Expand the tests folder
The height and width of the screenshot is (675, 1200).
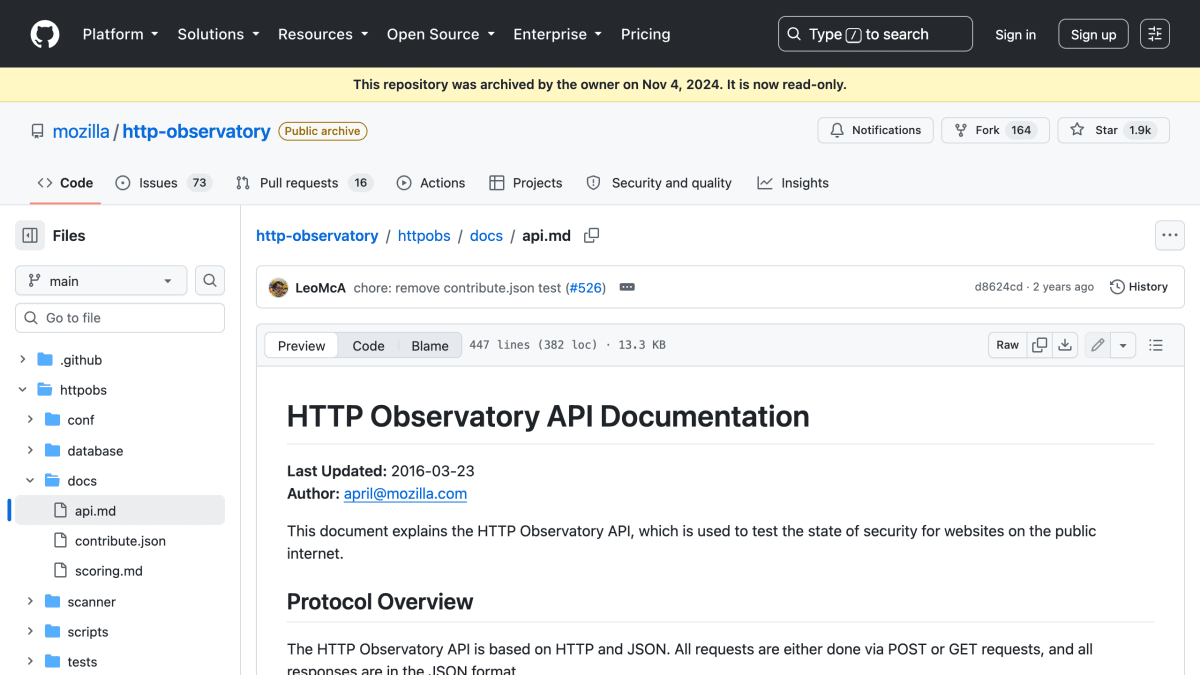(x=30, y=662)
